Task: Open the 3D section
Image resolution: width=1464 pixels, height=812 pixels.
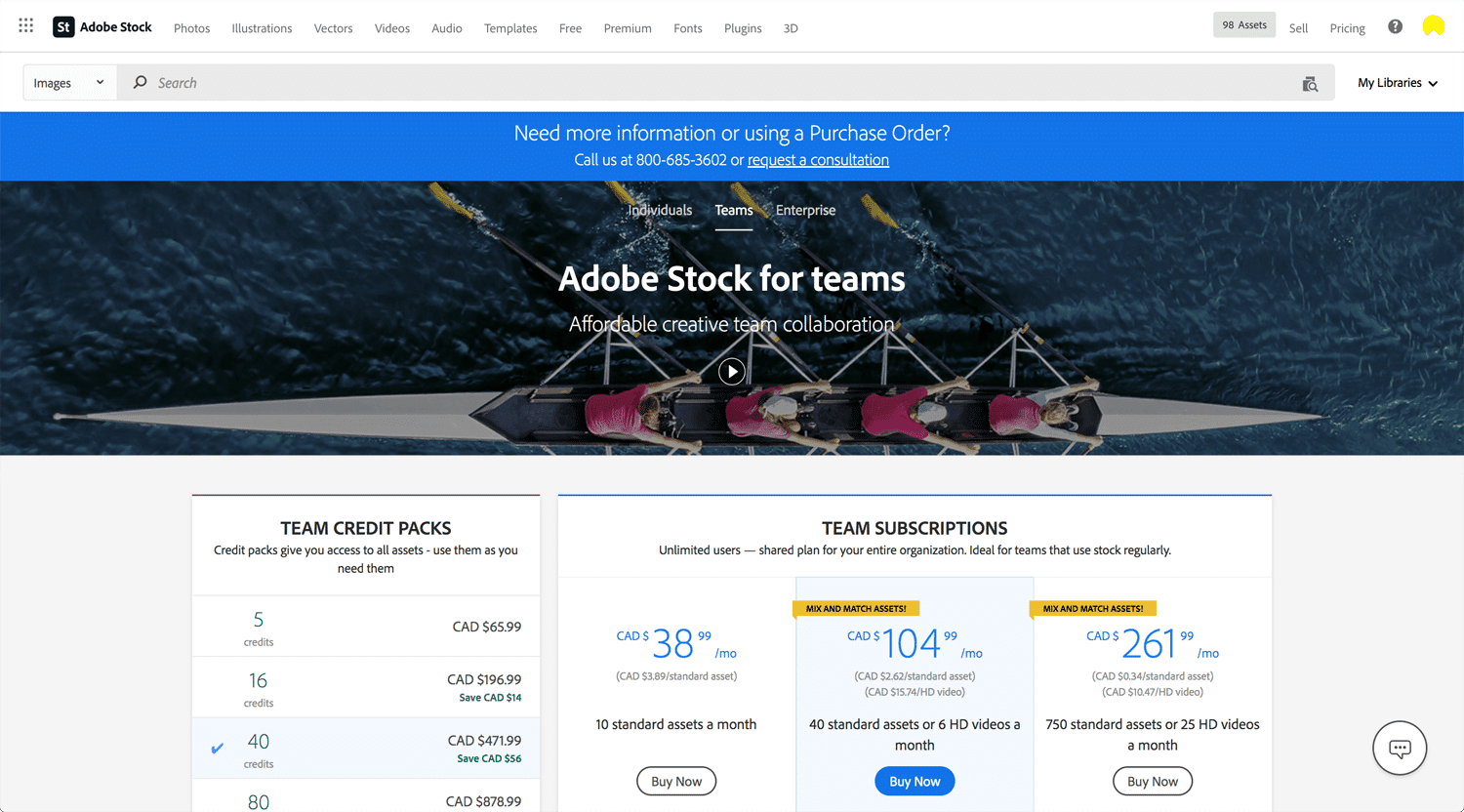Action: click(791, 28)
